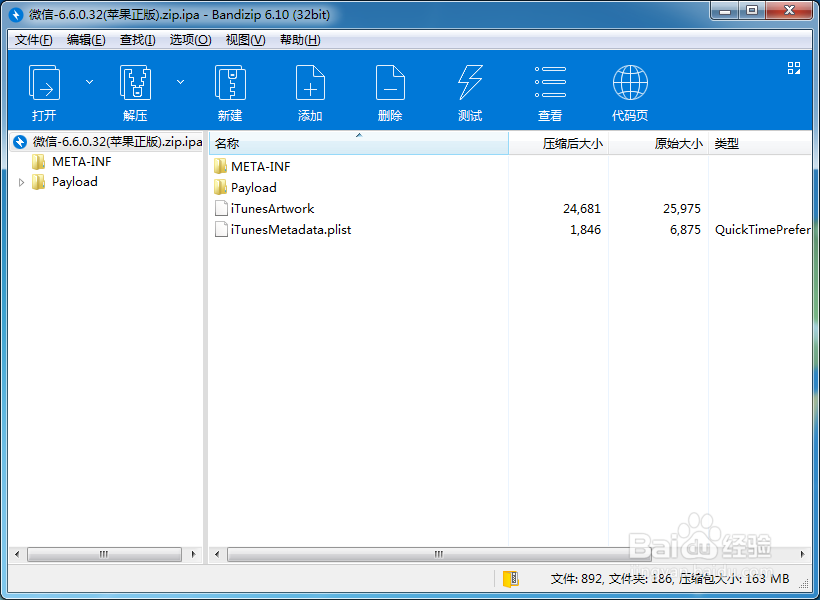Click compressed size 24,681 cell
The width and height of the screenshot is (820, 600).
582,209
